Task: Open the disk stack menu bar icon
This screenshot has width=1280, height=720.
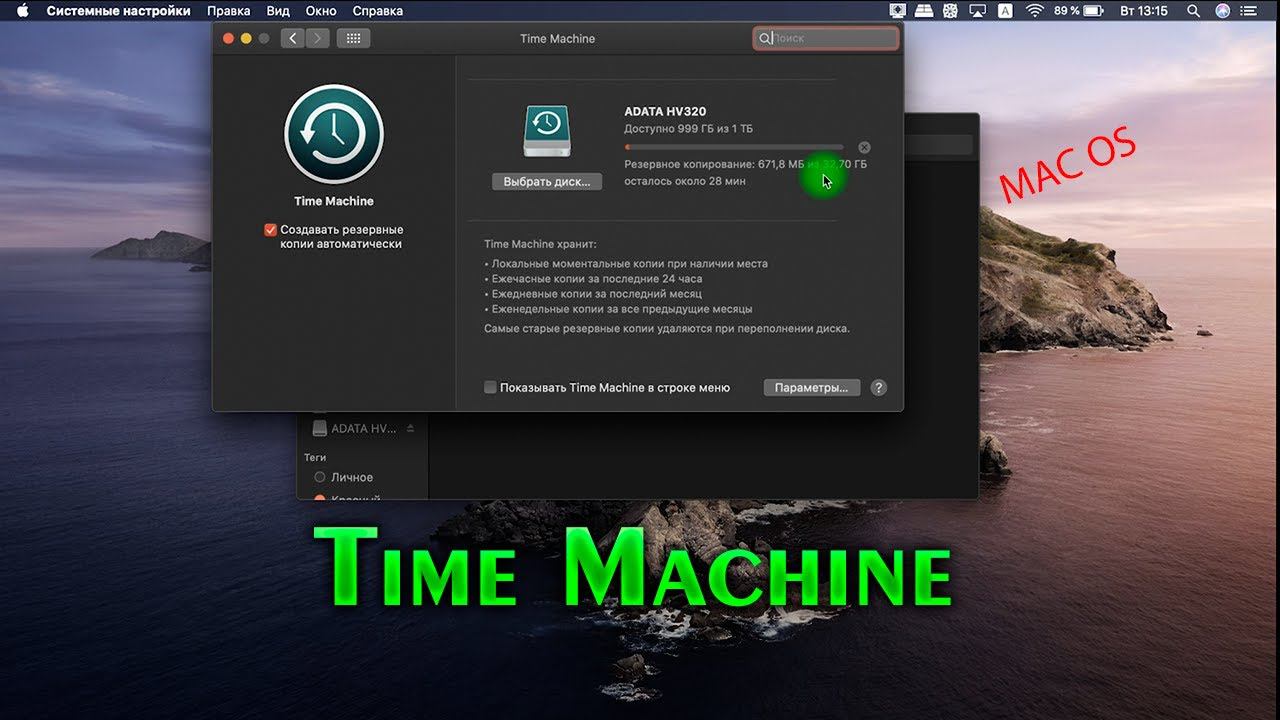Action: click(x=924, y=11)
